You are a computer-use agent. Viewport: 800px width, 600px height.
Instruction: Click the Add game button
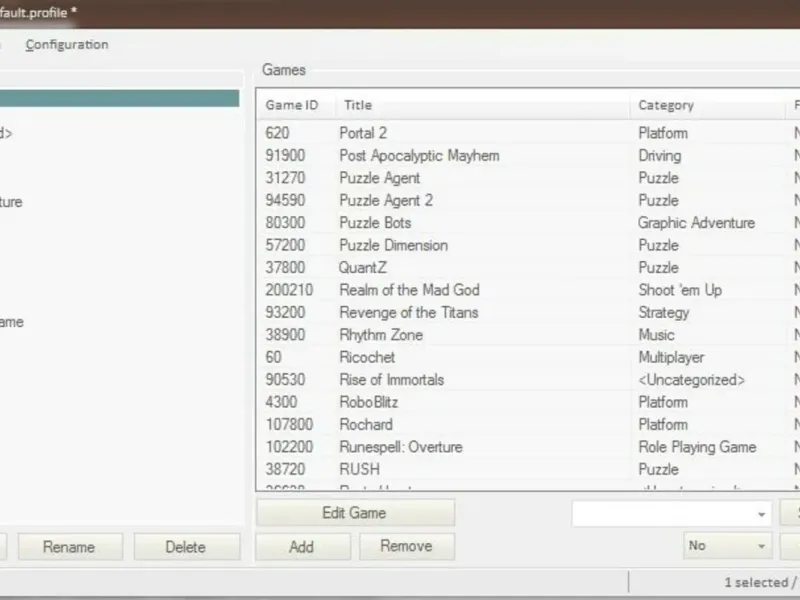point(302,546)
